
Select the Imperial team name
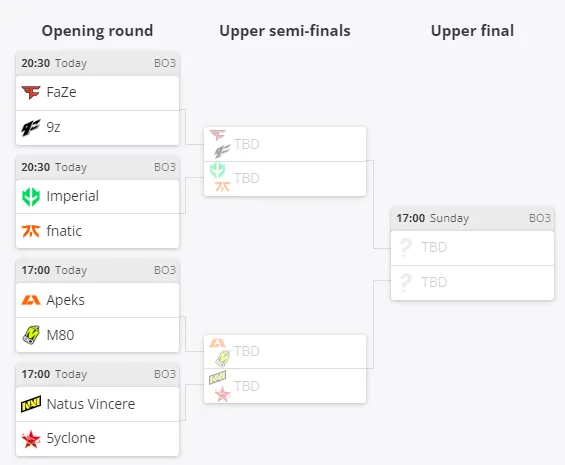pyautogui.click(x=72, y=196)
